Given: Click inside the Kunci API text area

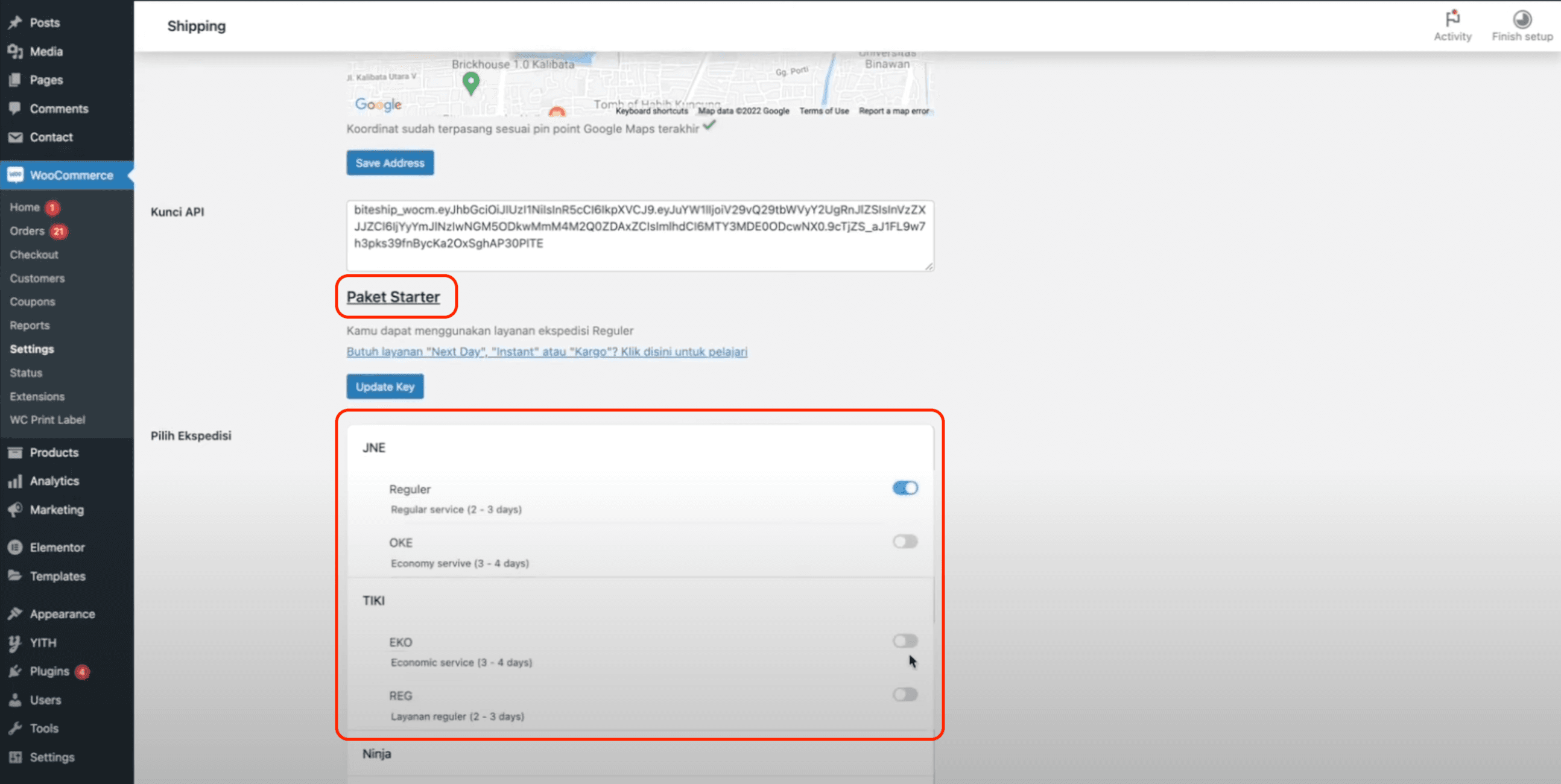Looking at the screenshot, I should [640, 236].
